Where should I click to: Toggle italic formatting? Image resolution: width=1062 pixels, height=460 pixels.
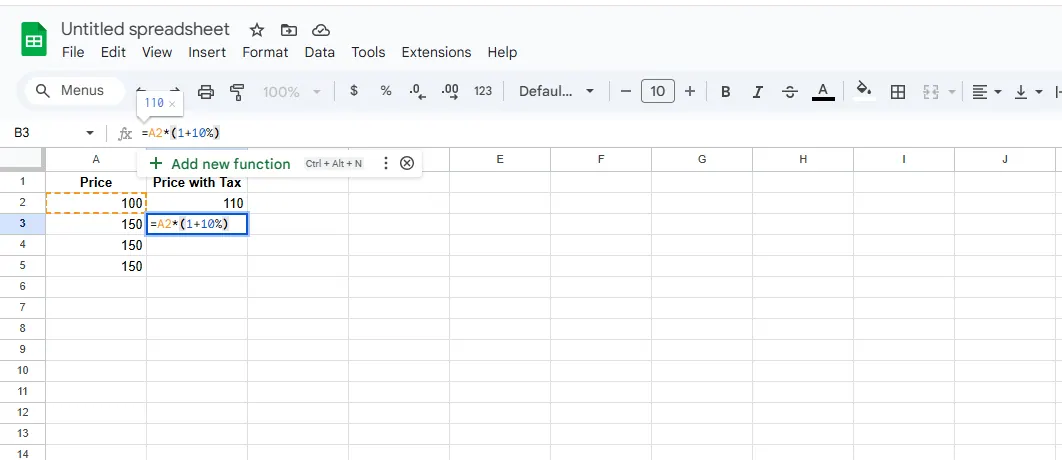pos(758,92)
